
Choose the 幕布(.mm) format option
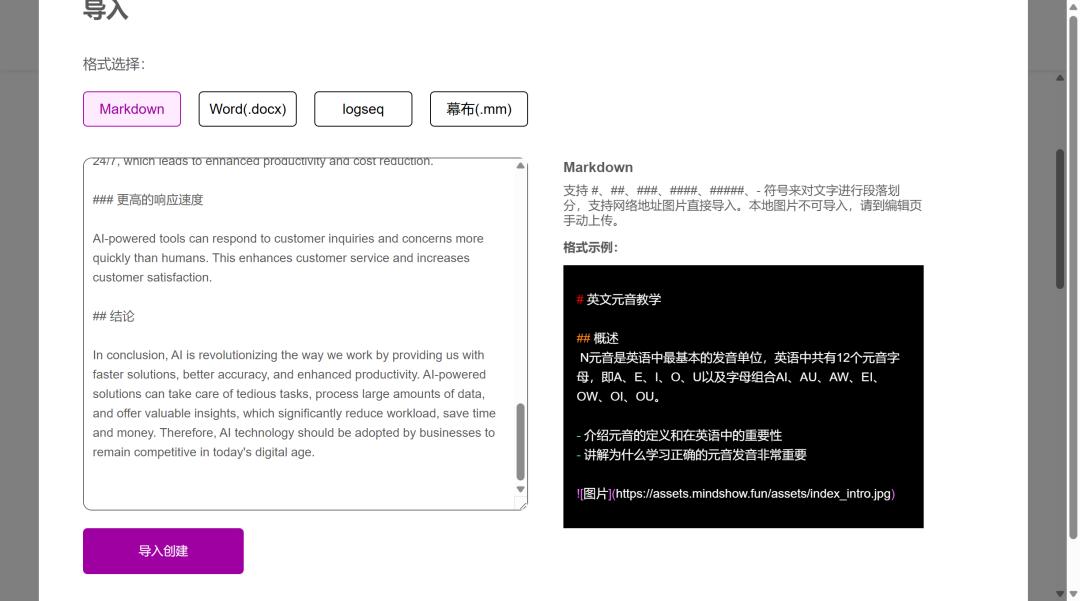coord(479,109)
